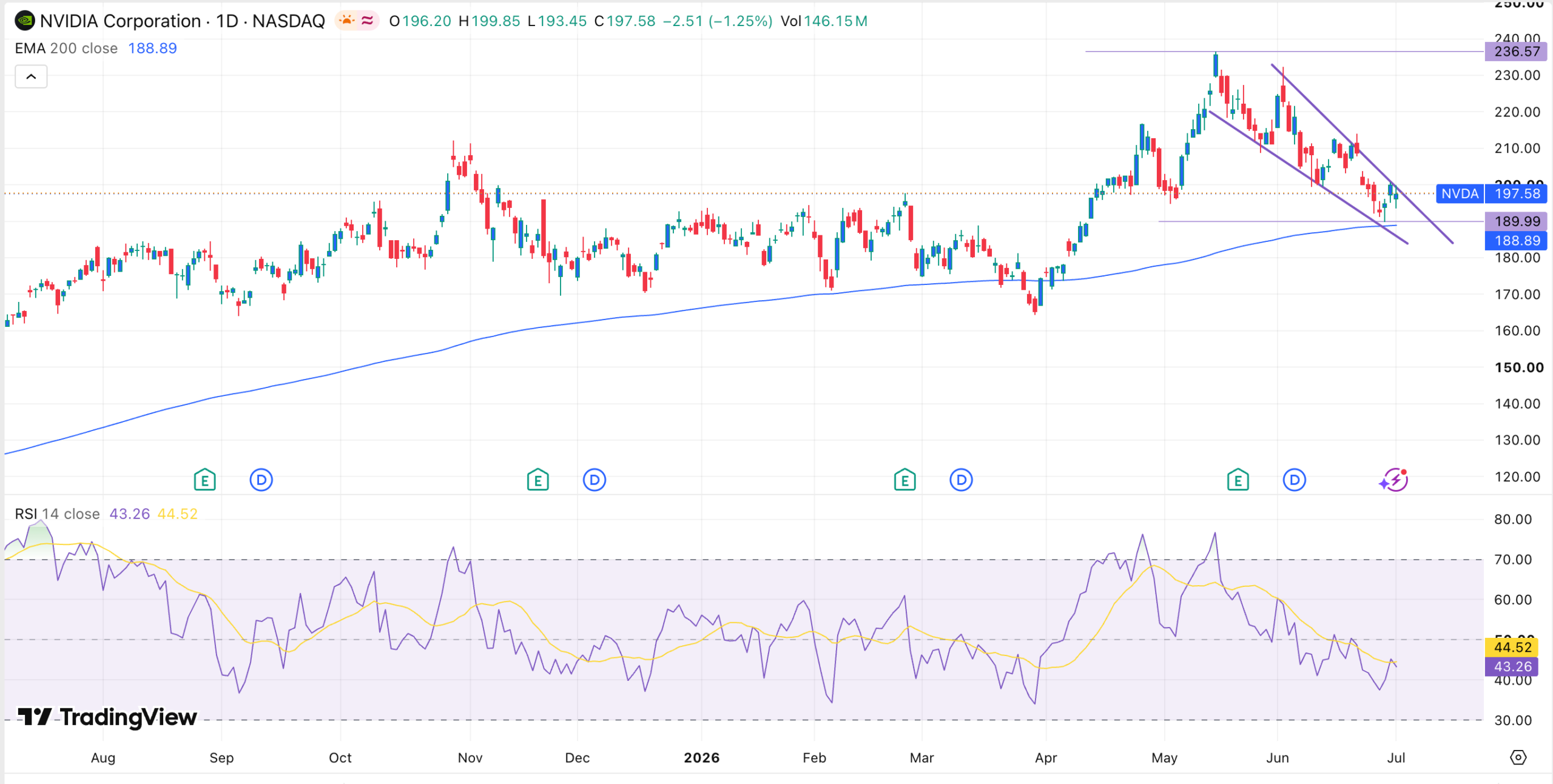The width and height of the screenshot is (1553, 784).
Task: Open the May earnings E marker
Action: [1238, 480]
